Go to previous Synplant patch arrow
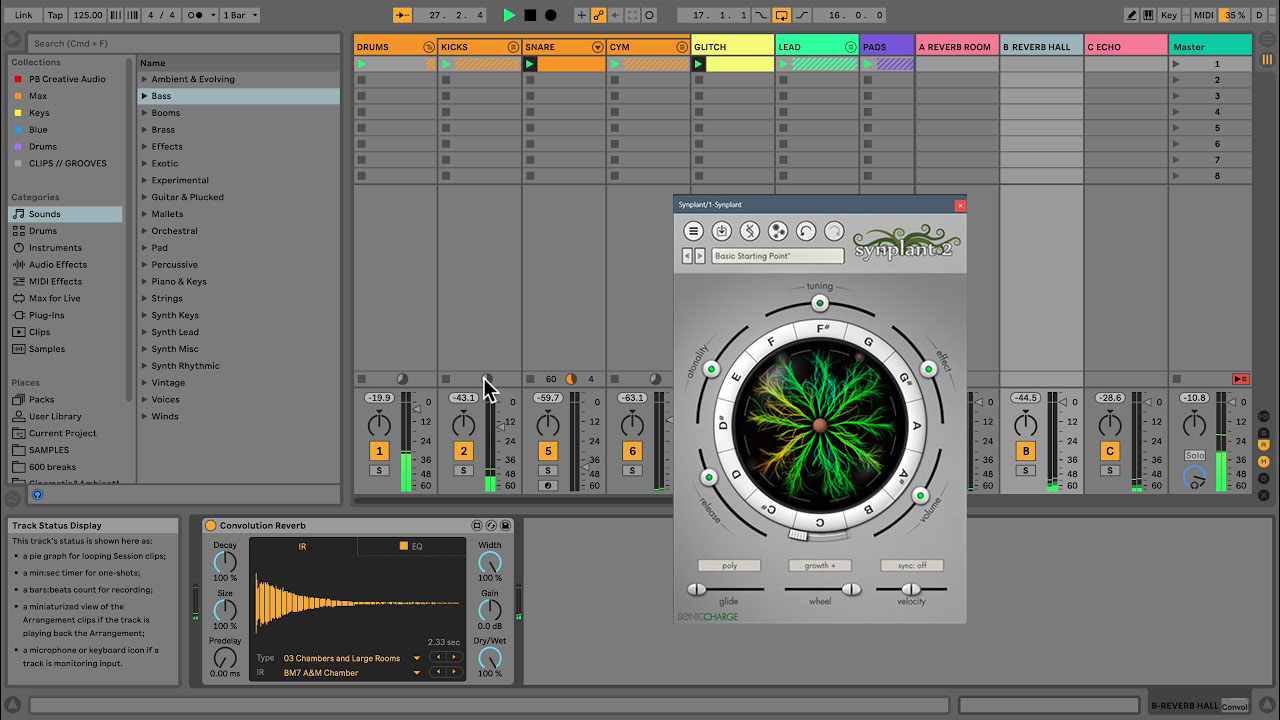 (687, 256)
